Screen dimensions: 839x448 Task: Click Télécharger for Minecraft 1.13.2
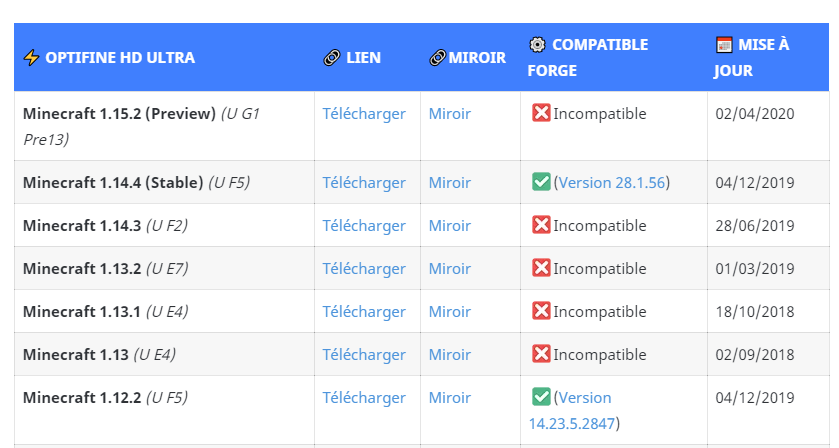[364, 269]
